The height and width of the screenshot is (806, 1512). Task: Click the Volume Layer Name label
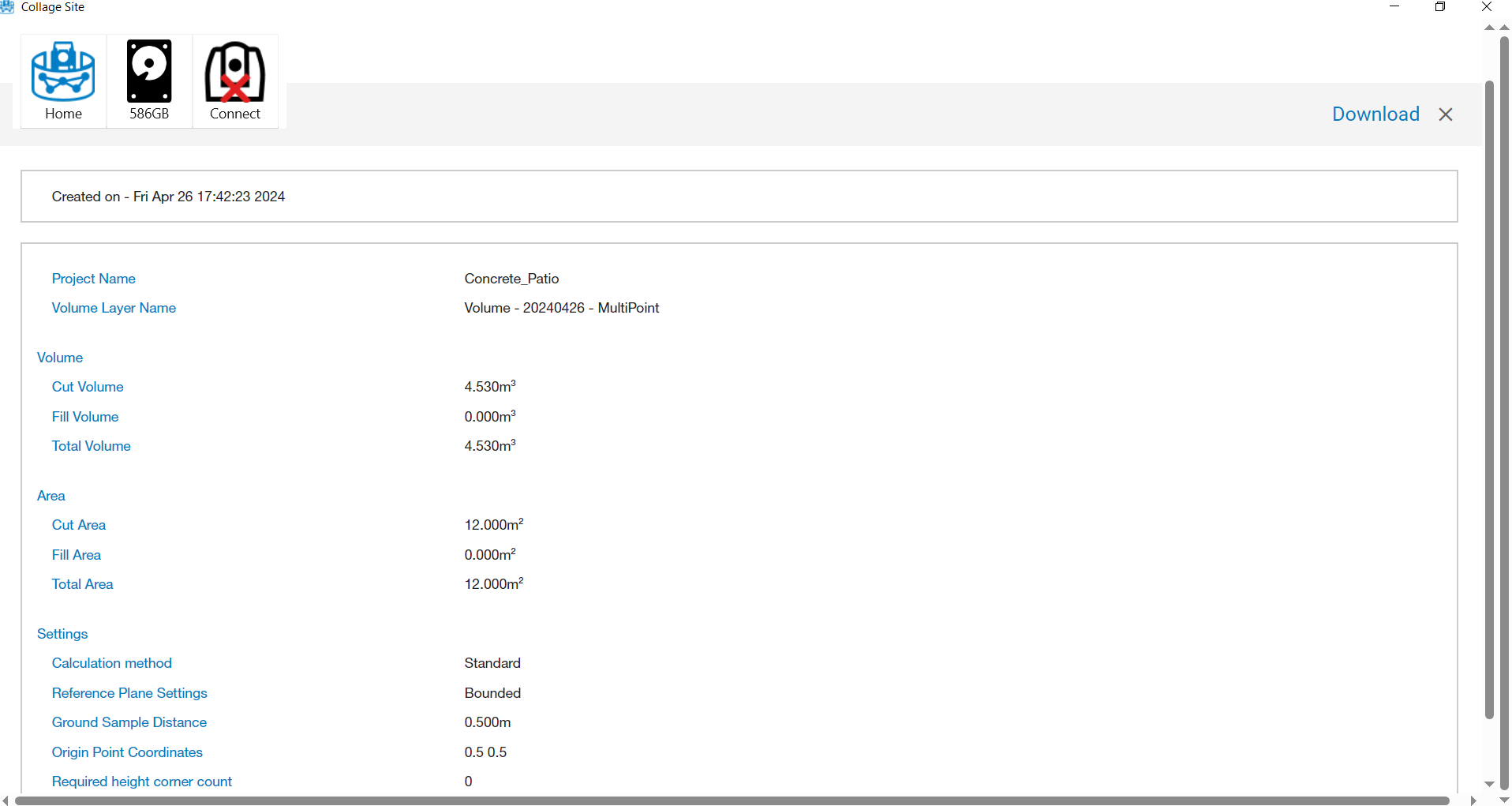coord(114,308)
